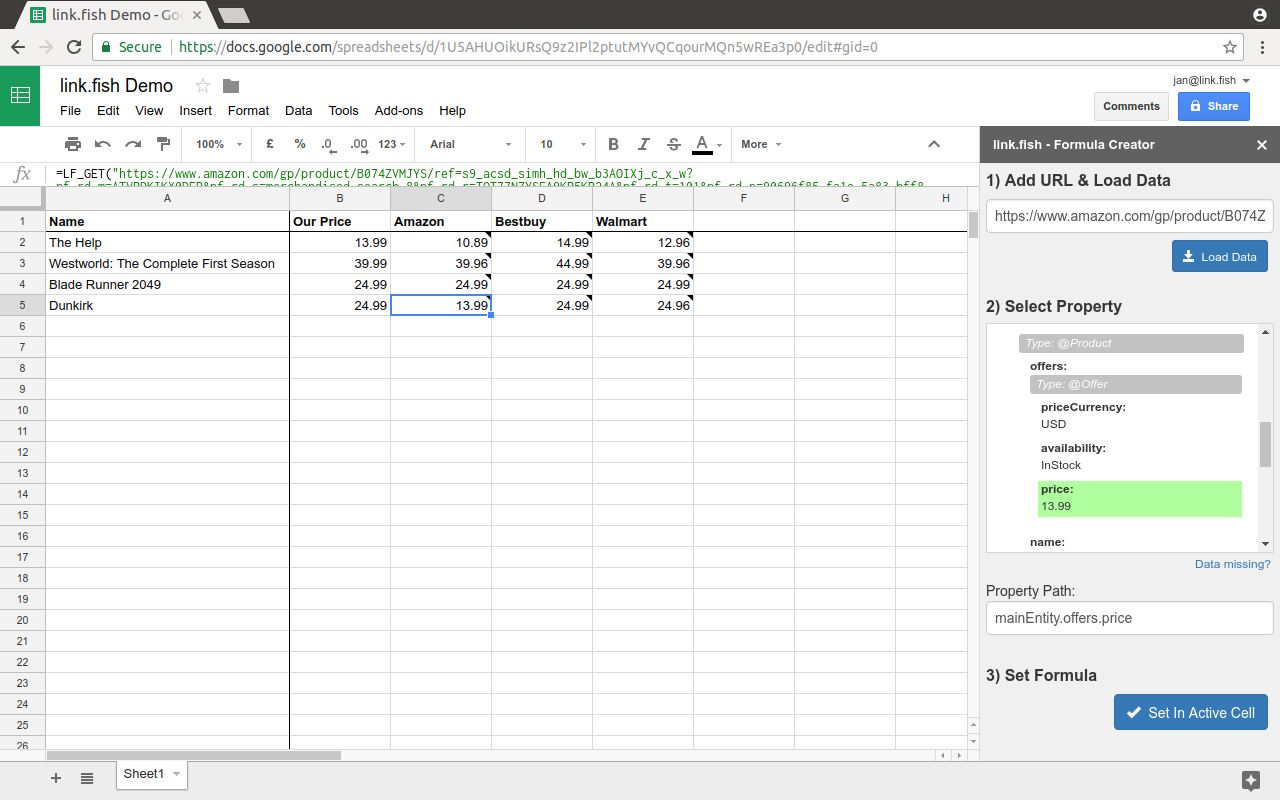Image resolution: width=1280 pixels, height=800 pixels.
Task: Open the text color picker
Action: click(x=707, y=144)
